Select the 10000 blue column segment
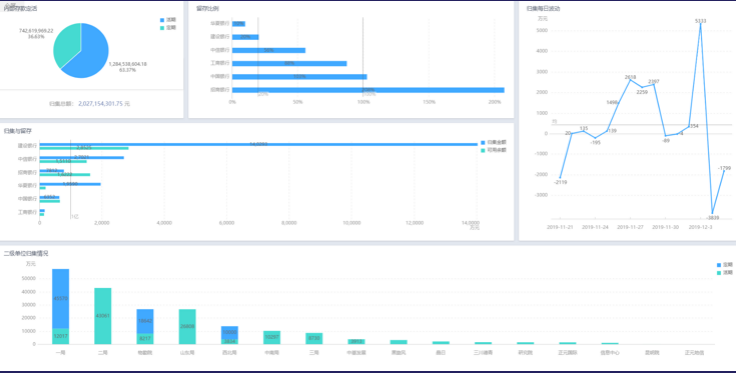736x373 pixels. (230, 333)
